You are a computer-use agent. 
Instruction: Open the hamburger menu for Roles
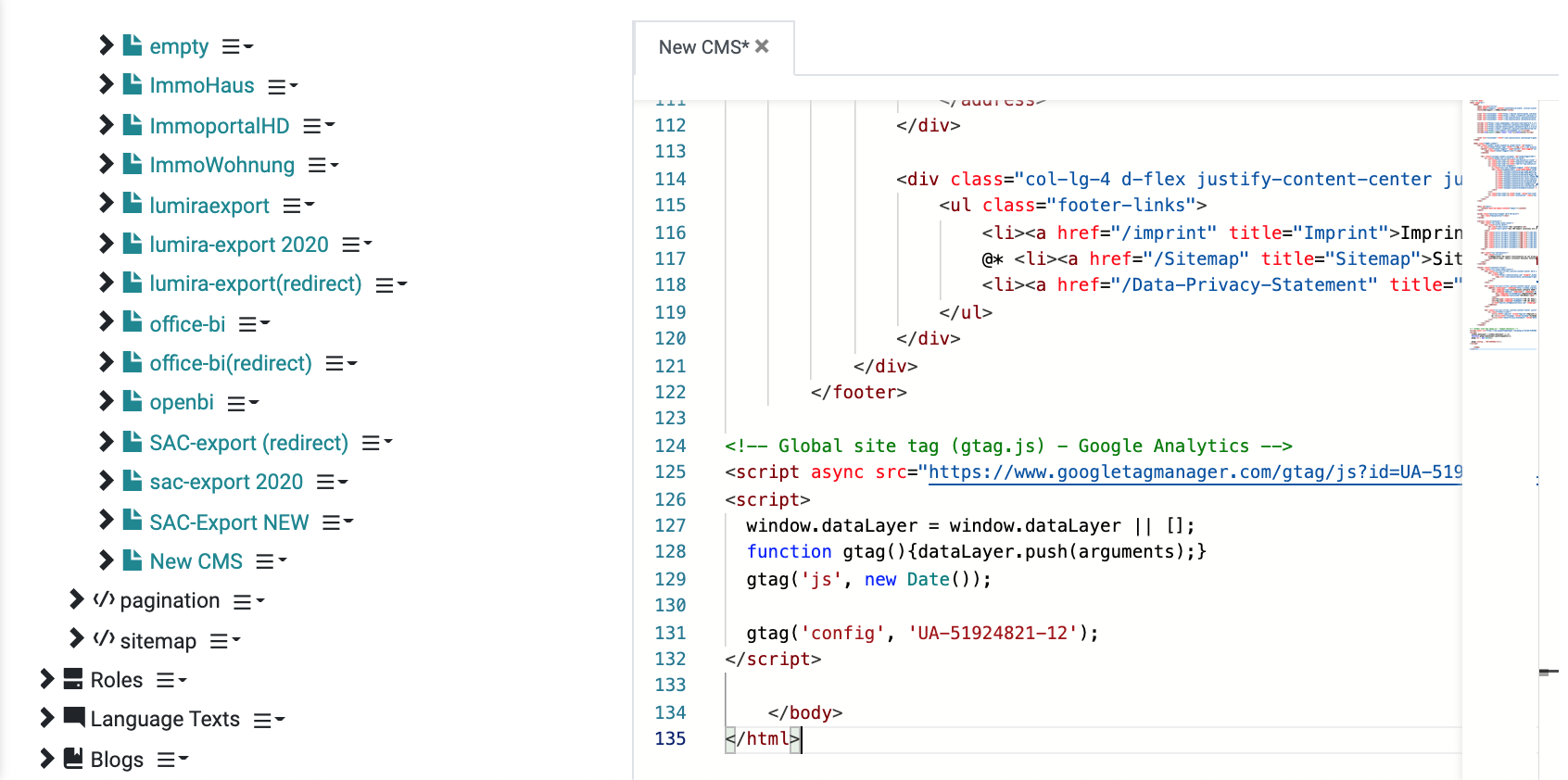pos(171,680)
